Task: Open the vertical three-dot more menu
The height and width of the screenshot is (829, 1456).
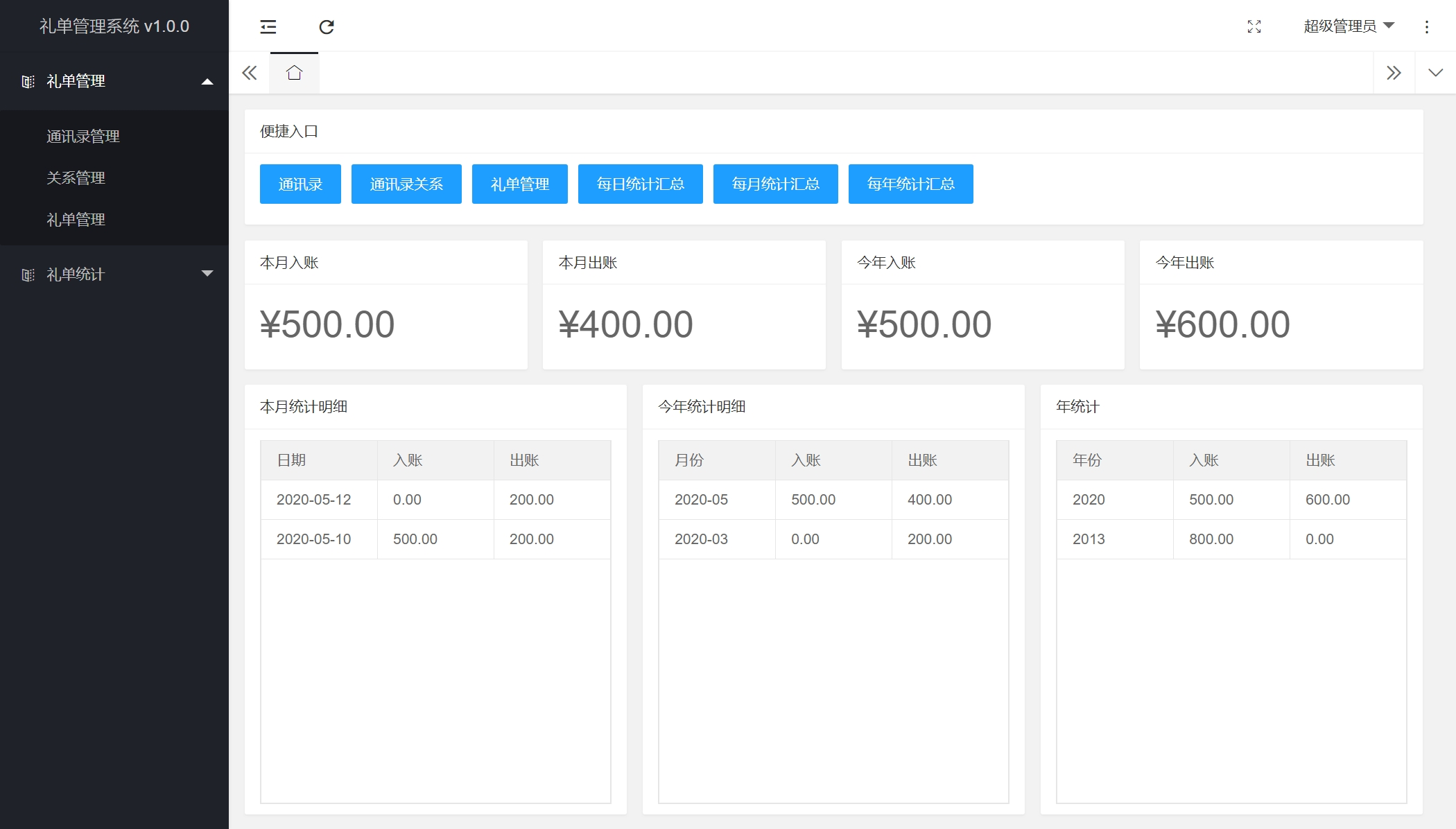Action: (1426, 27)
